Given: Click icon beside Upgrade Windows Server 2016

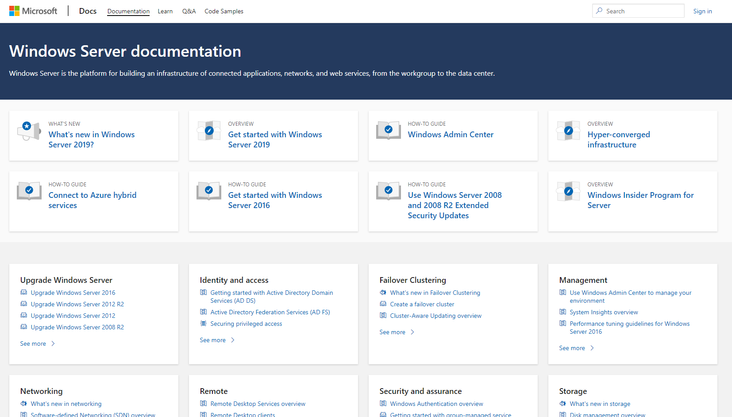Looking at the screenshot, I should pos(23,292).
